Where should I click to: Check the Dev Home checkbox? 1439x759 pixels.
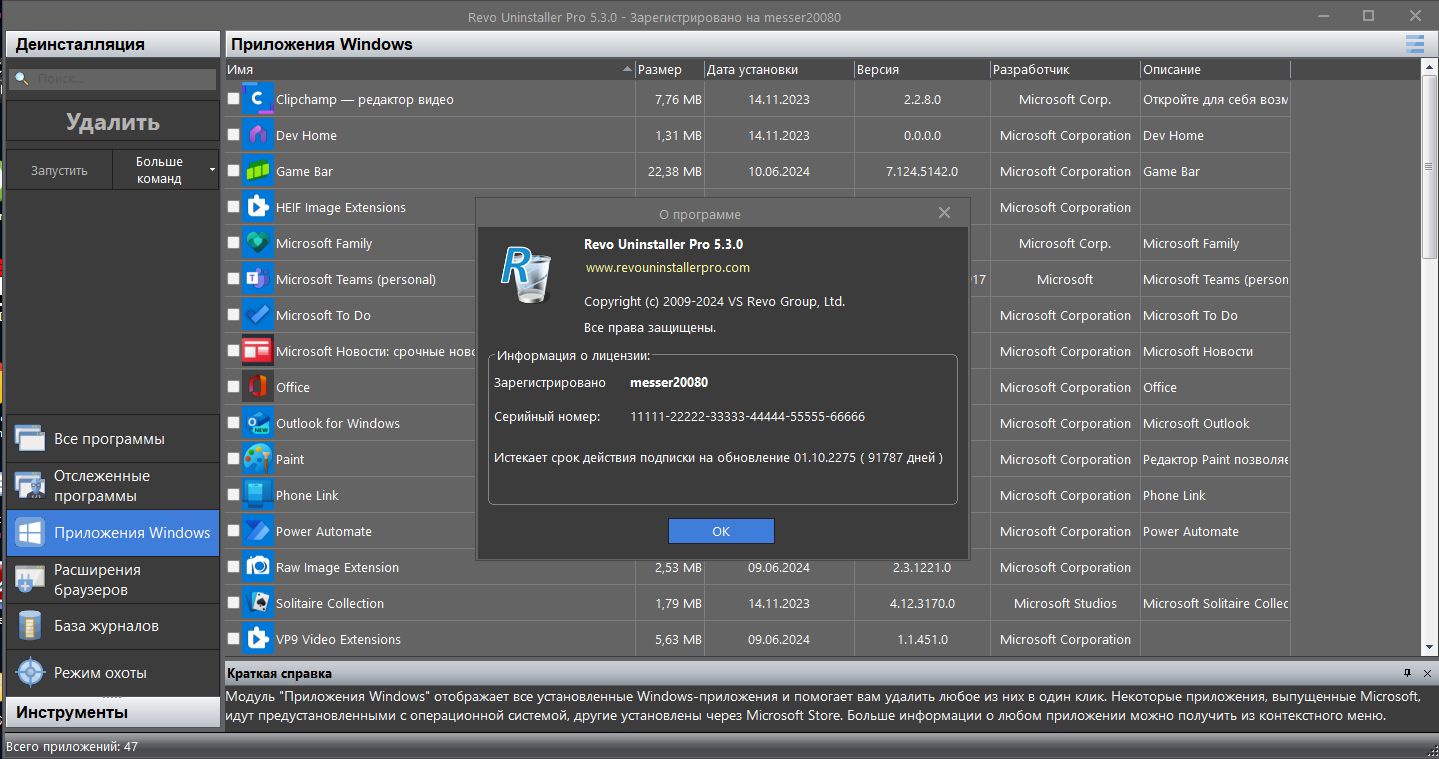(233, 135)
